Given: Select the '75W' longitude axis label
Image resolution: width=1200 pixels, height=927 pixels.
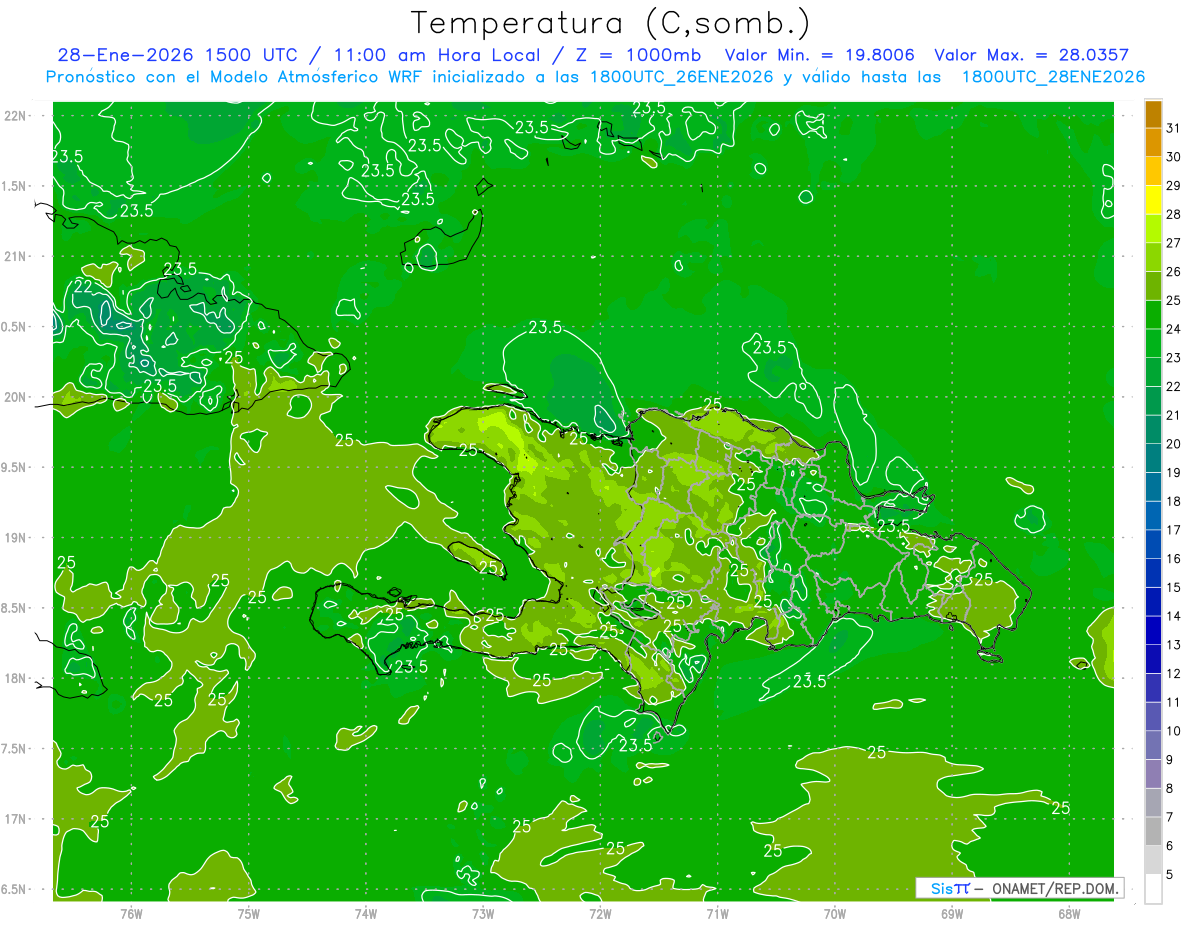Looking at the screenshot, I should pos(249,914).
